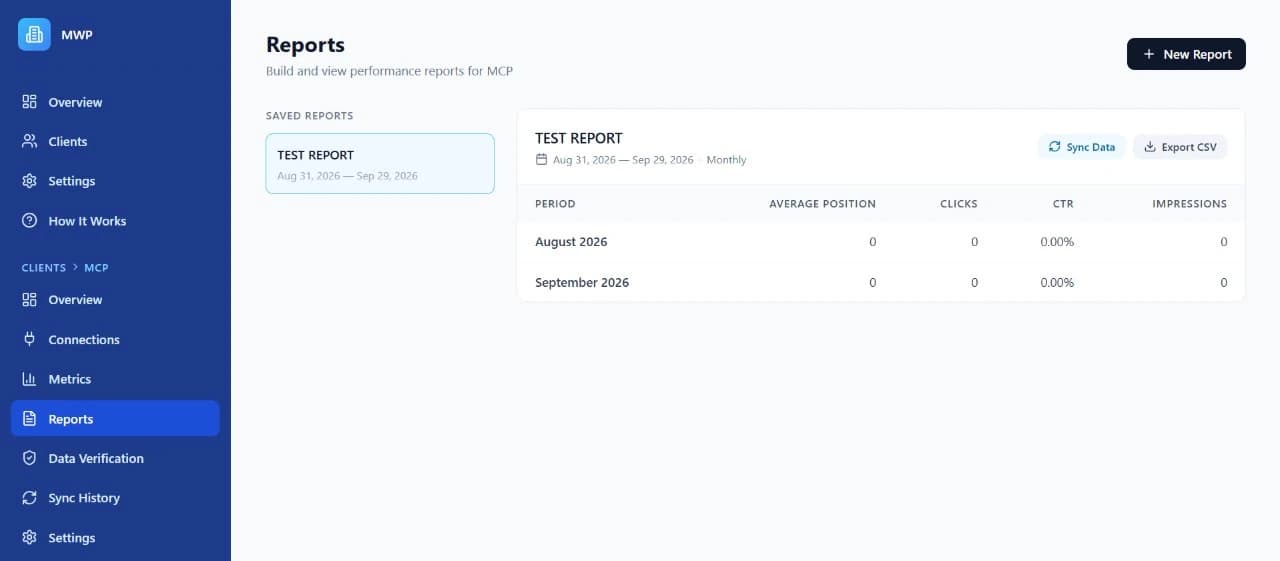Click Export CSV button
The width and height of the screenshot is (1280, 561).
pyautogui.click(x=1180, y=147)
